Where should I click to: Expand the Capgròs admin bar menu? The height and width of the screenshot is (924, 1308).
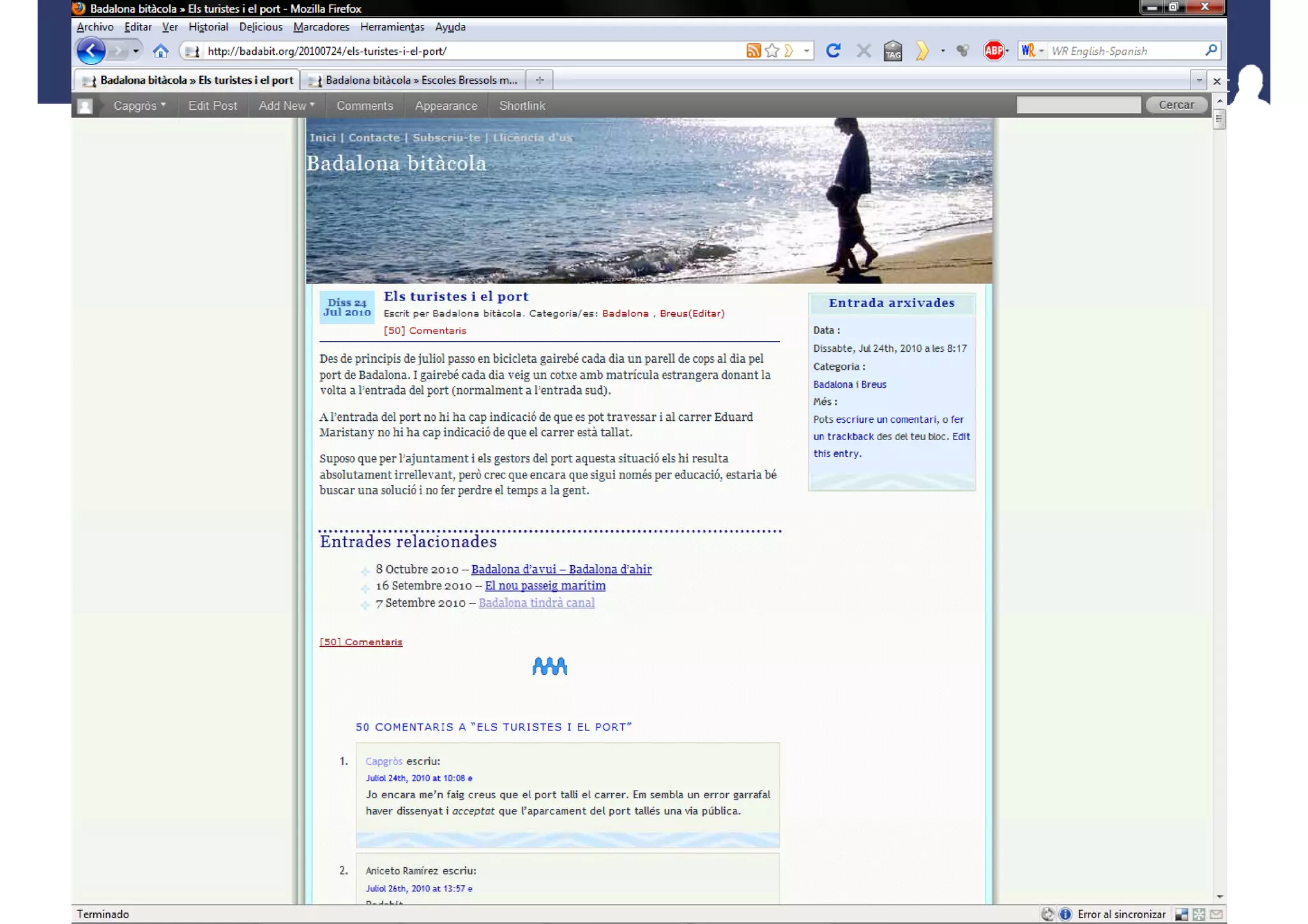pos(139,106)
